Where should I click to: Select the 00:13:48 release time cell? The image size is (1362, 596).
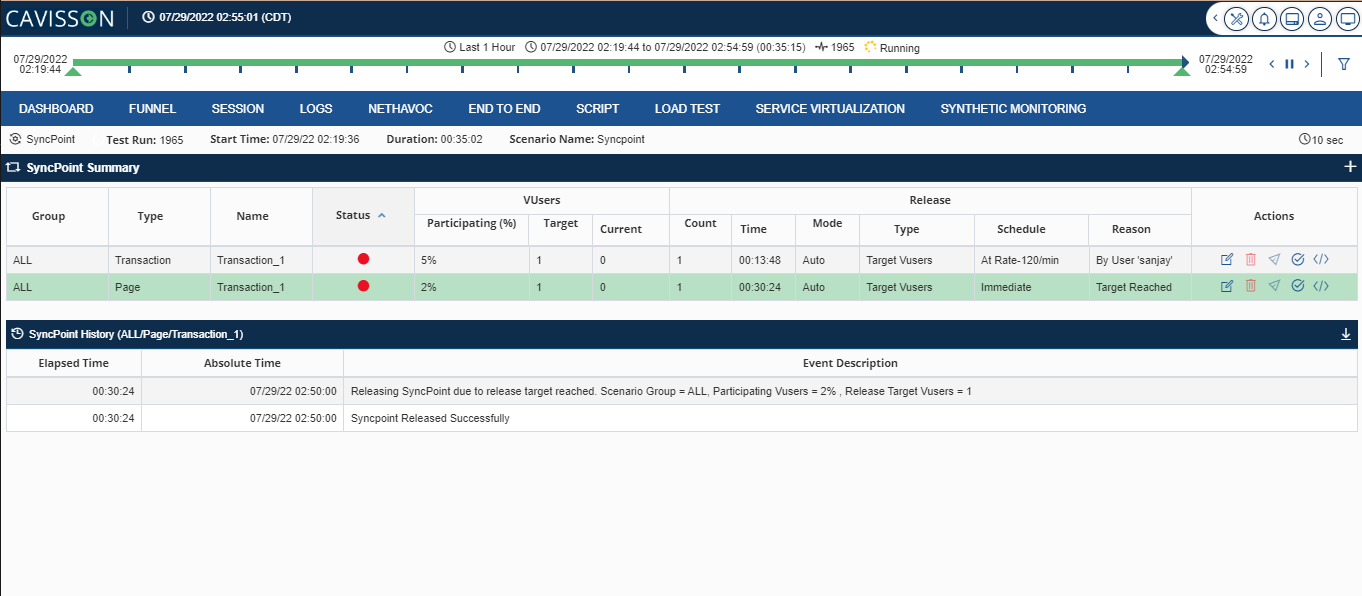coord(763,260)
